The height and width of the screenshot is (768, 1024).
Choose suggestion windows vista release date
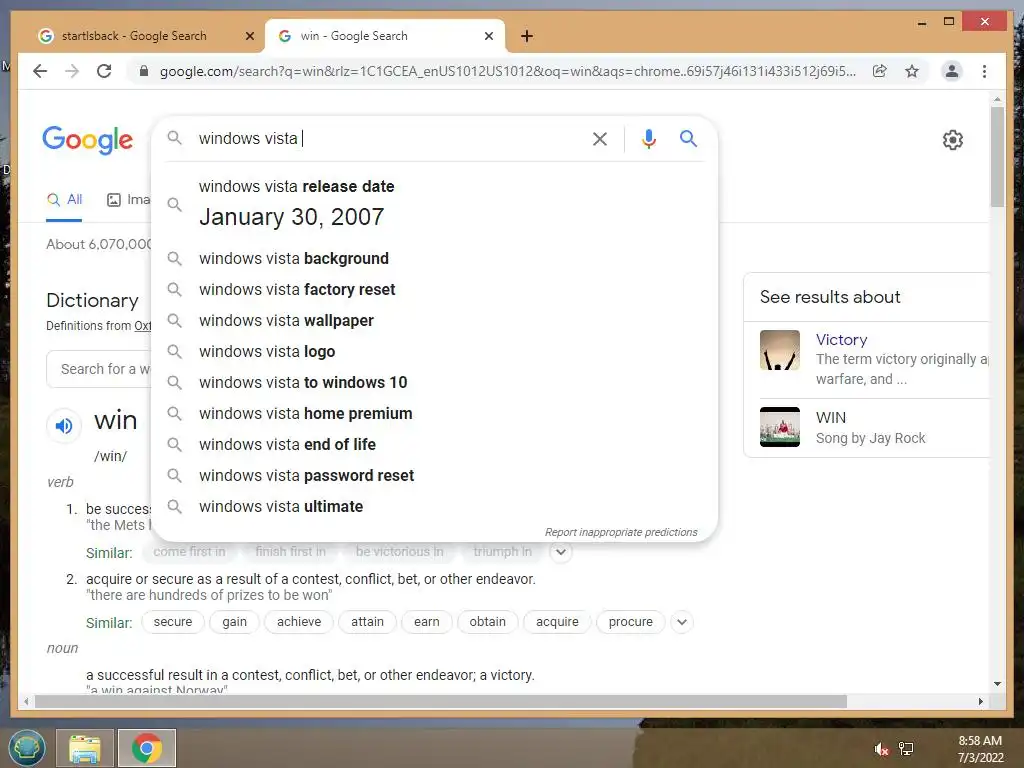pos(434,203)
